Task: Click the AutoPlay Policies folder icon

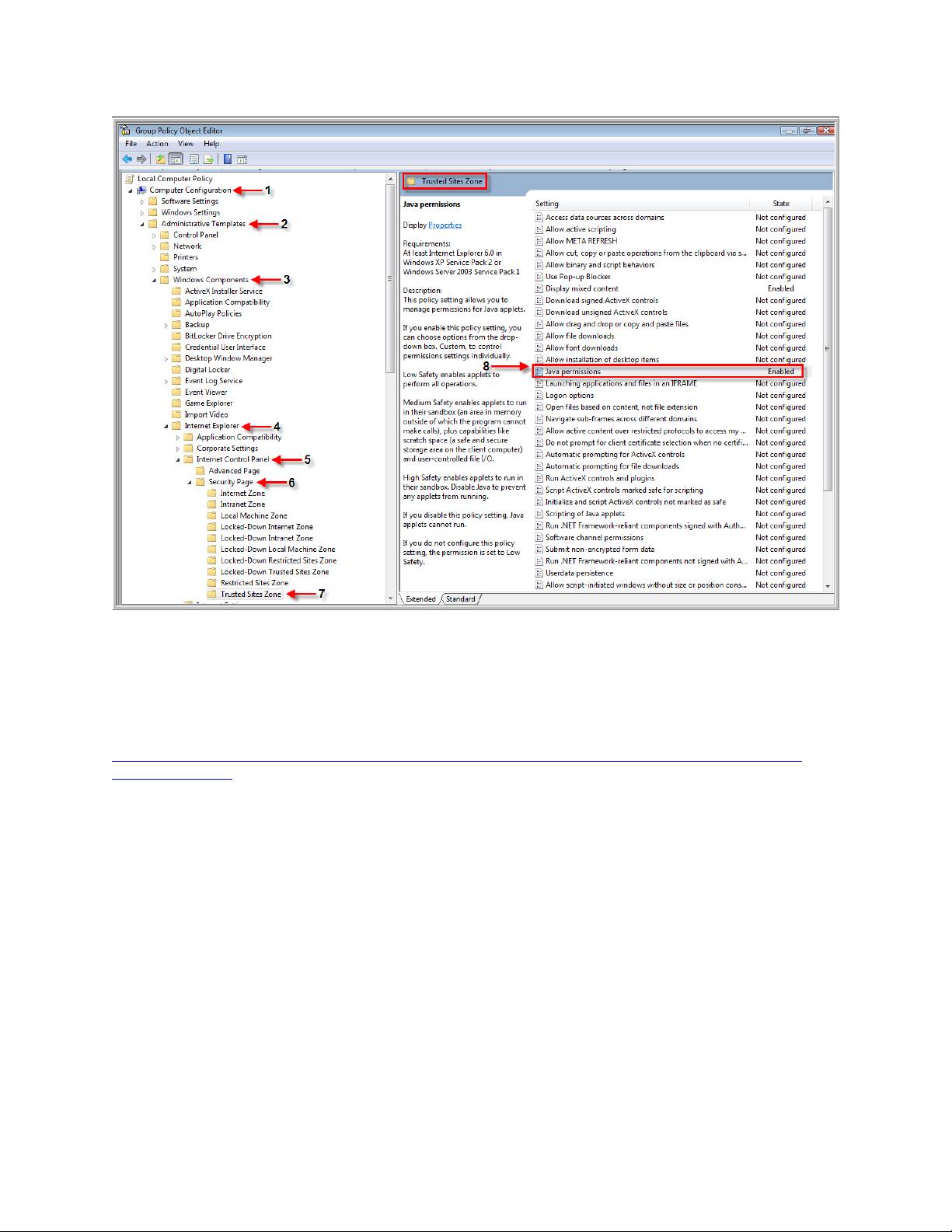Action: pos(176,313)
